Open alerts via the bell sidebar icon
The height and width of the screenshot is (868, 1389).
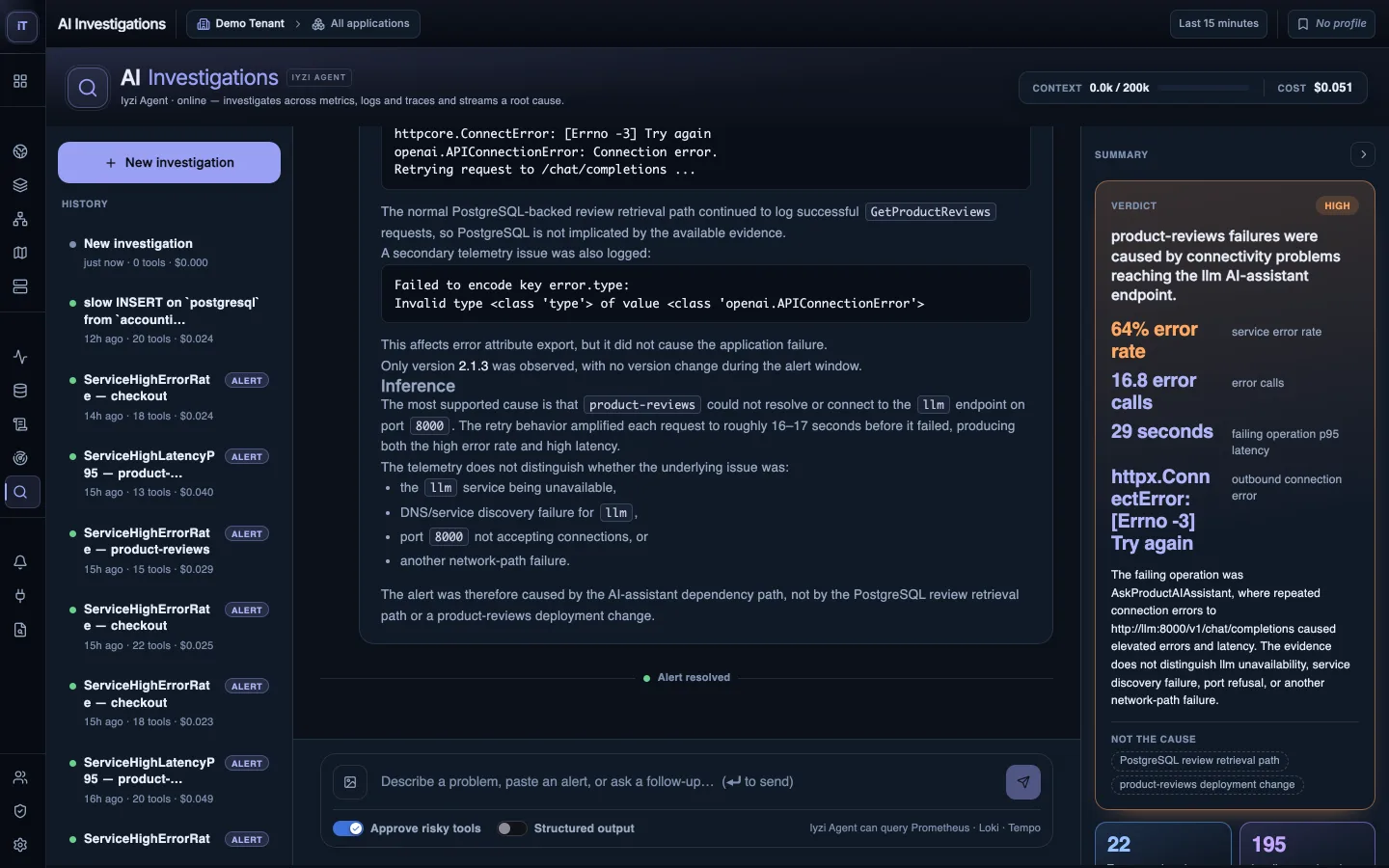(x=20, y=562)
